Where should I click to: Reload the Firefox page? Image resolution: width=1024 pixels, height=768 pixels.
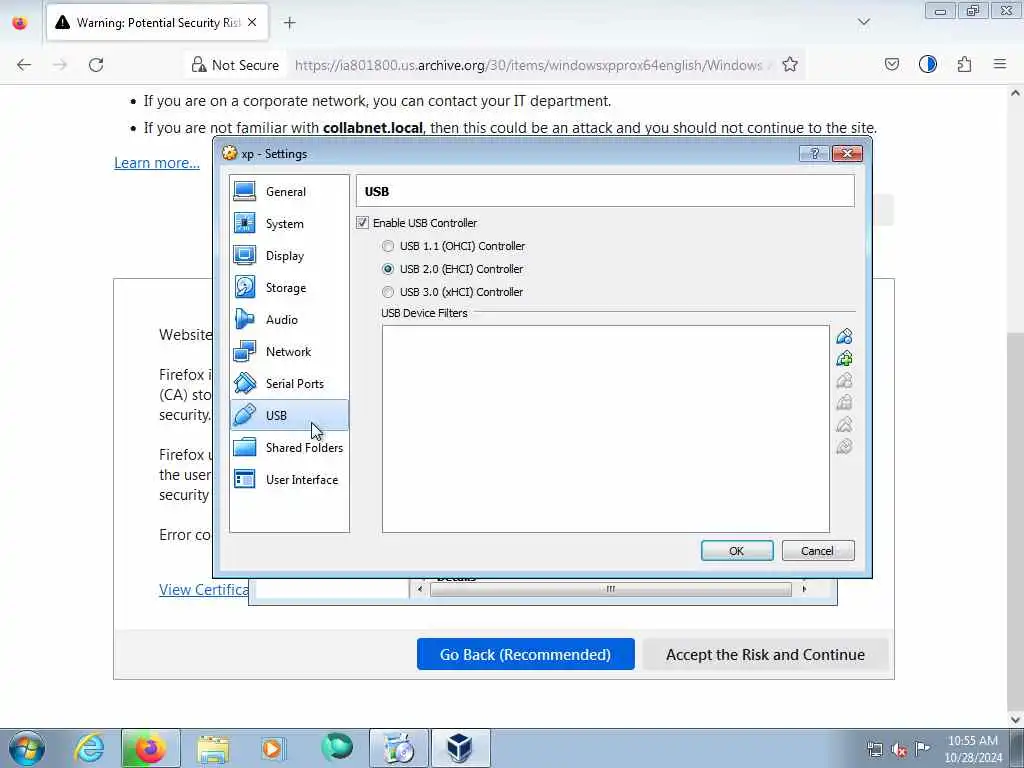coord(96,65)
